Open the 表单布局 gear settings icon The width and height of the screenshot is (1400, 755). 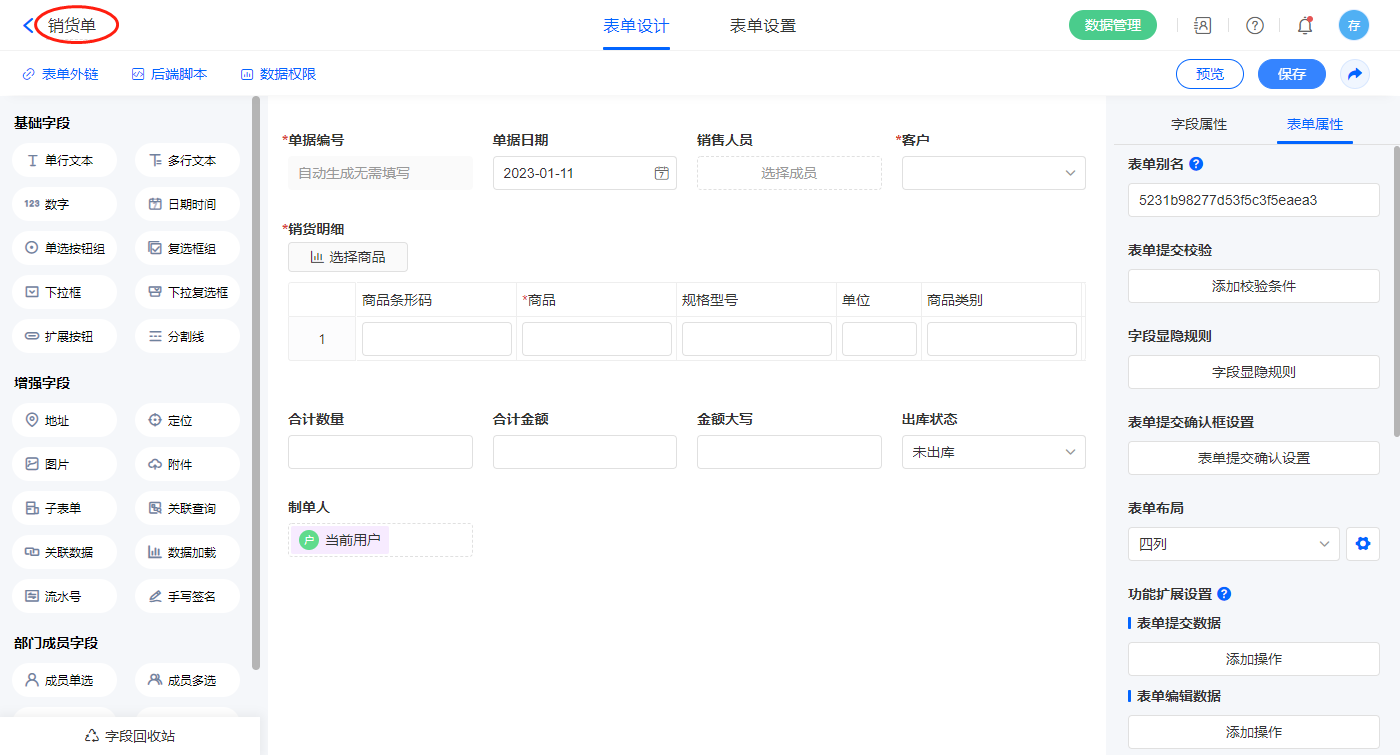(1361, 544)
